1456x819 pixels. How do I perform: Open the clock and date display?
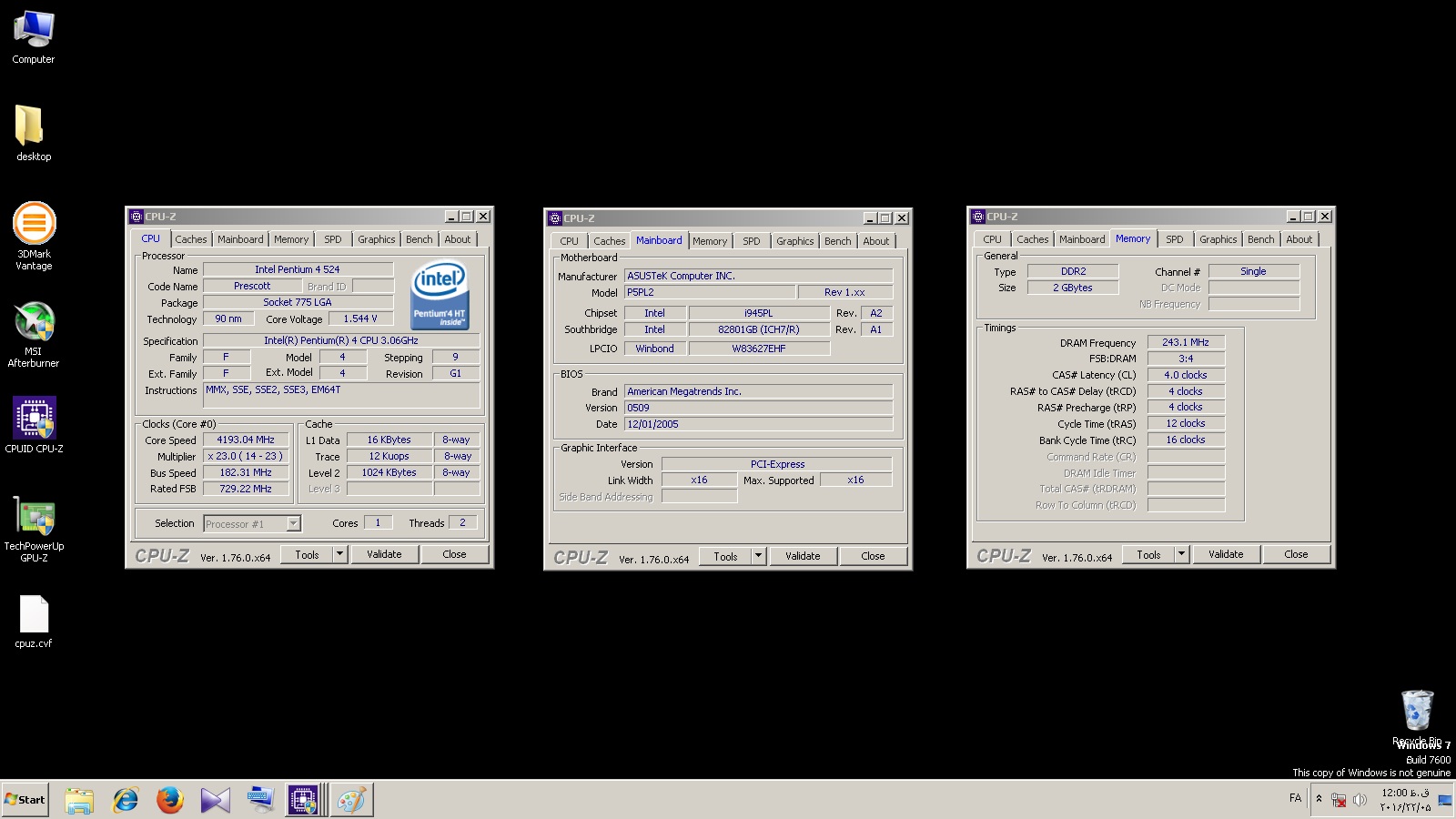click(1405, 800)
